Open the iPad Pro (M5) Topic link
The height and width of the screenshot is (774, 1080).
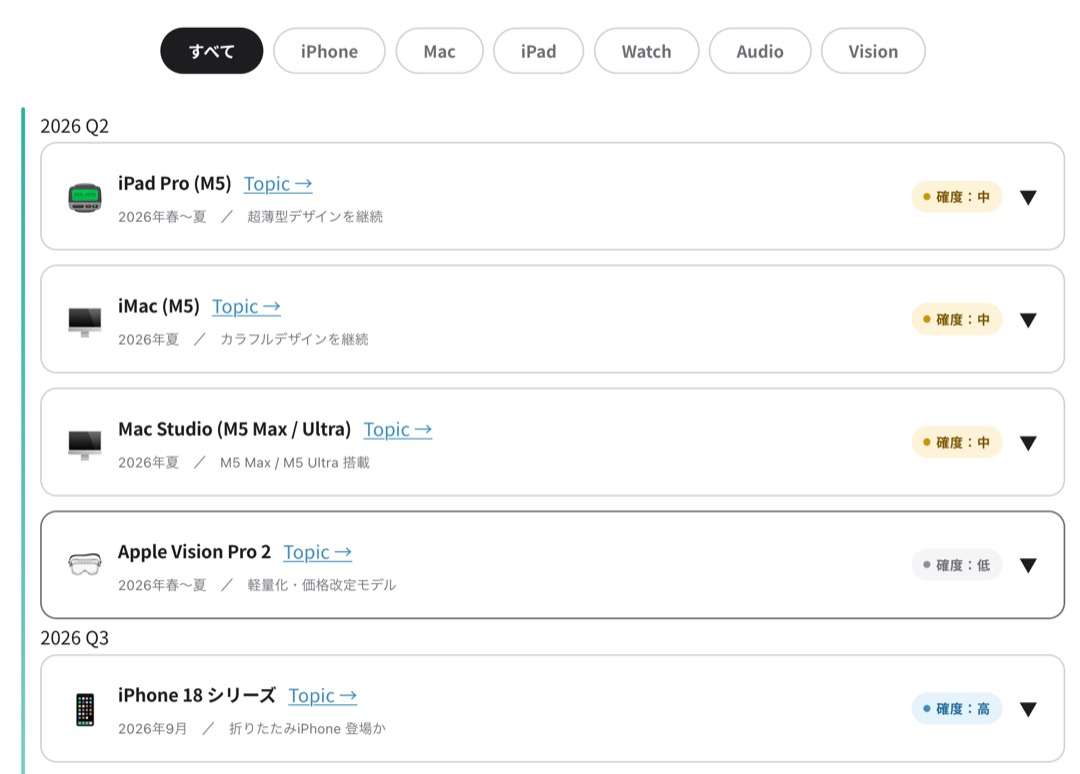pos(278,184)
